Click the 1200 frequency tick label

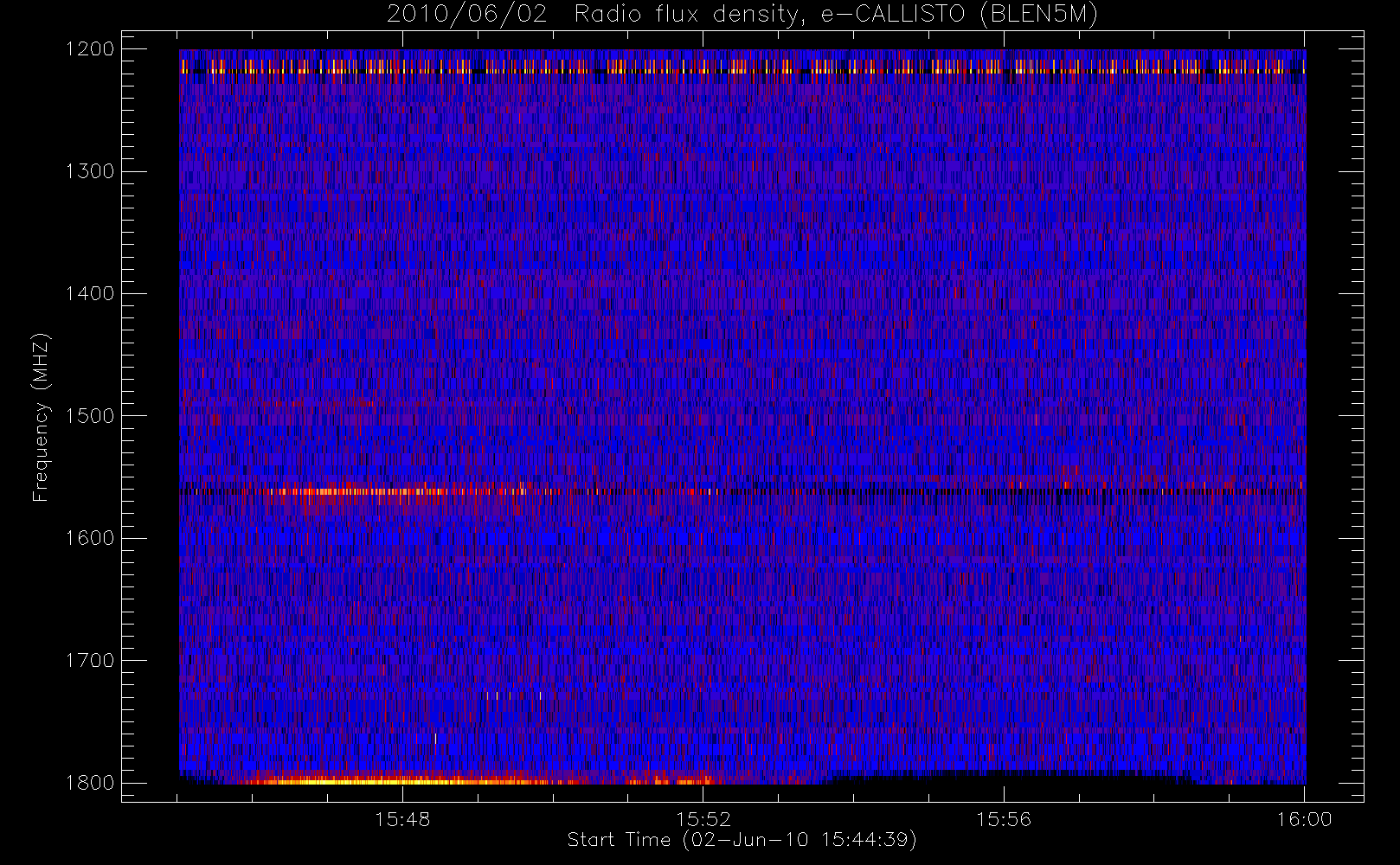pyautogui.click(x=90, y=49)
